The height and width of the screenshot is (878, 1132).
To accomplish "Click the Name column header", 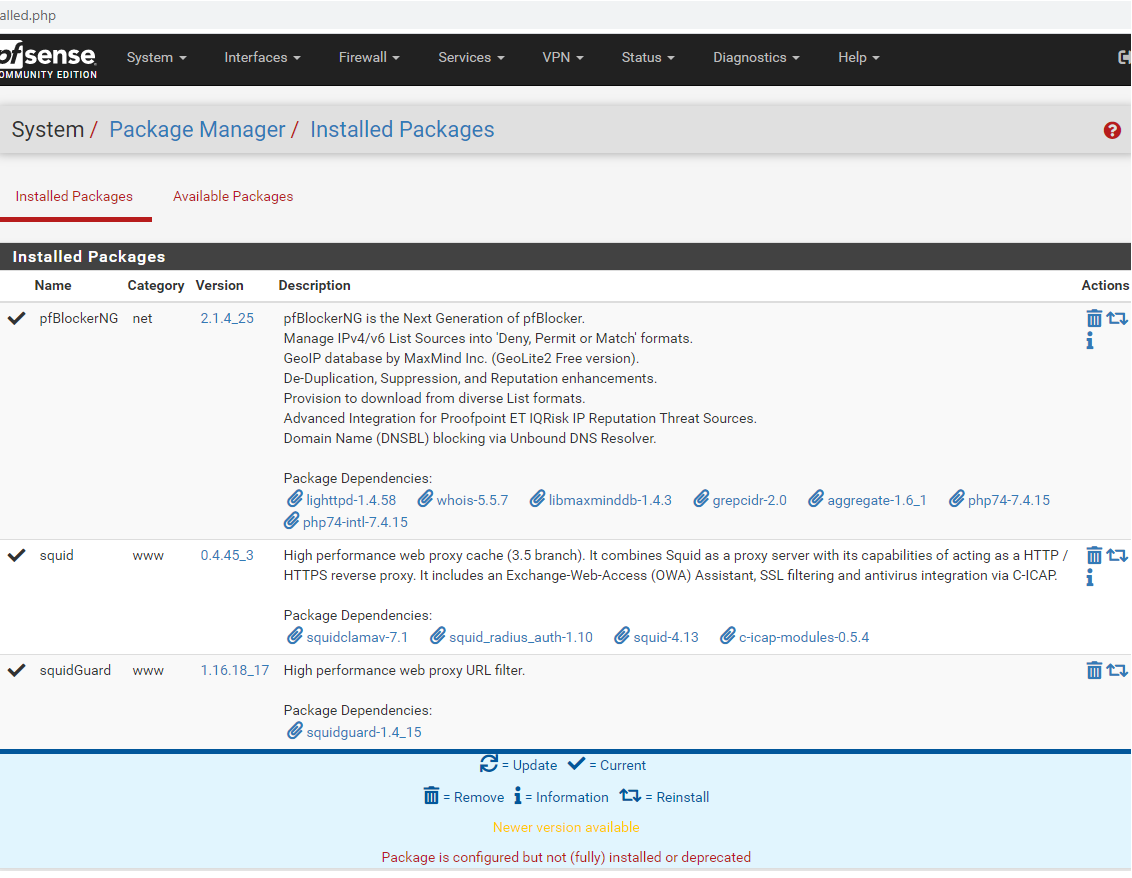I will (x=53, y=285).
